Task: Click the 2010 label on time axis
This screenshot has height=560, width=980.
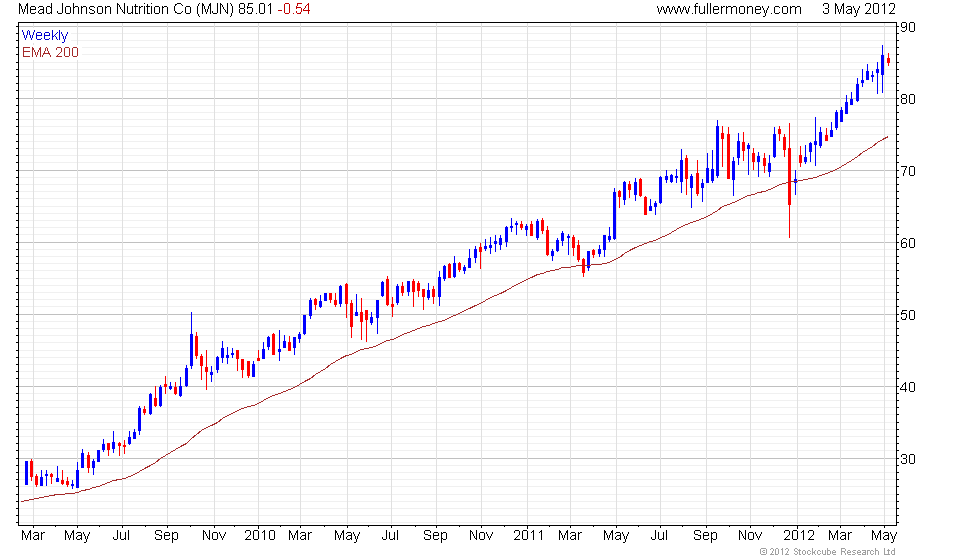Action: pos(260,536)
